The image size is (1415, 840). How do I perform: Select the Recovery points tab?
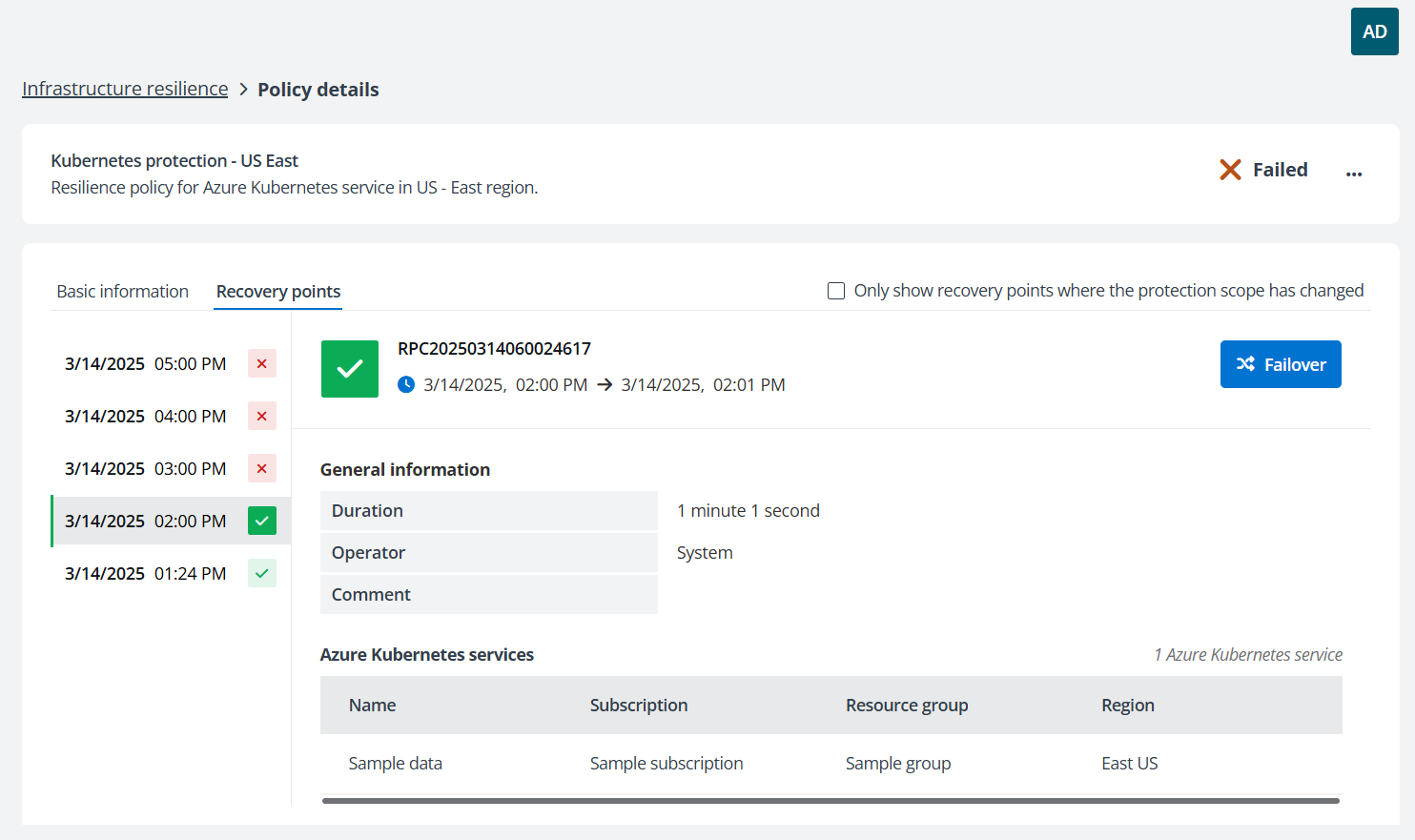point(277,292)
